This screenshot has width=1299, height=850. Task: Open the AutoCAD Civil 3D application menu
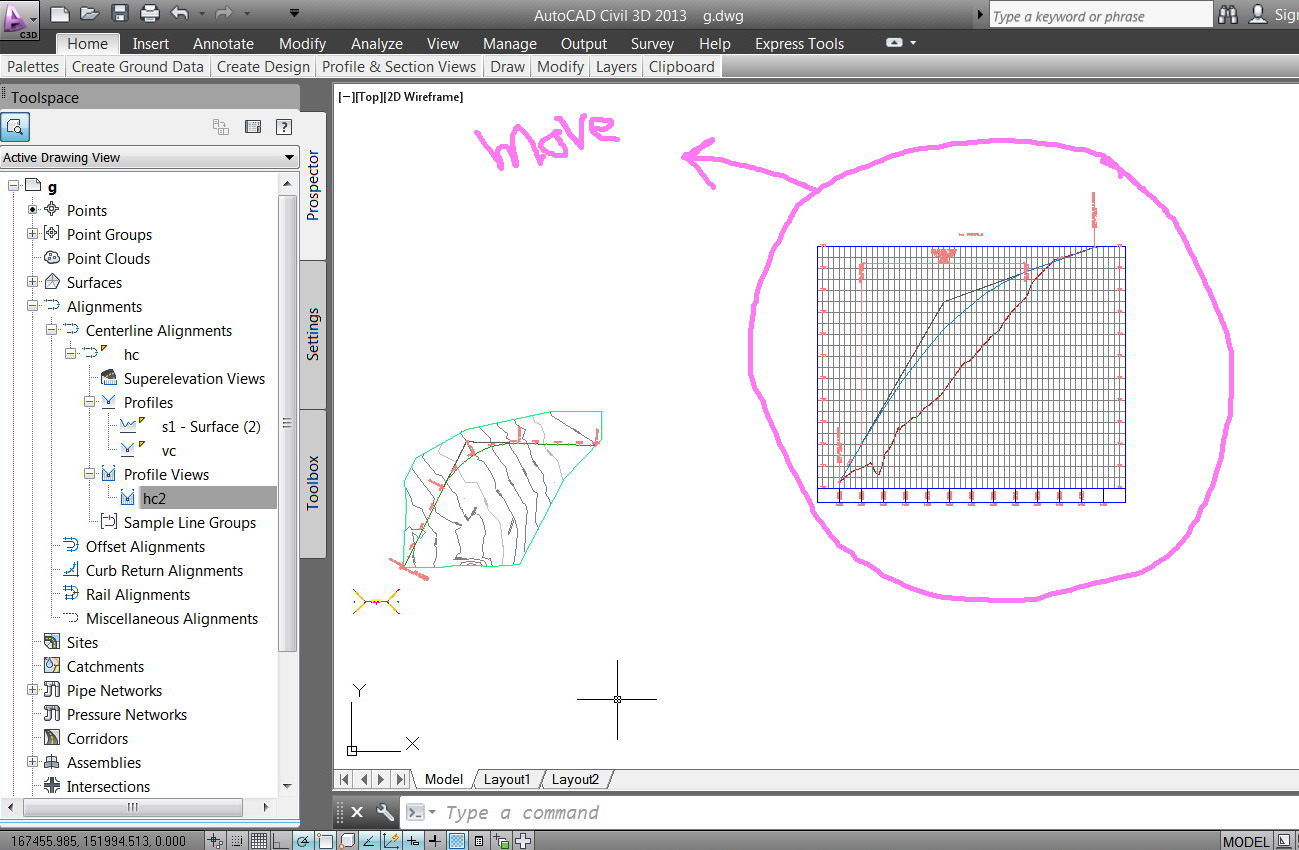tap(20, 19)
